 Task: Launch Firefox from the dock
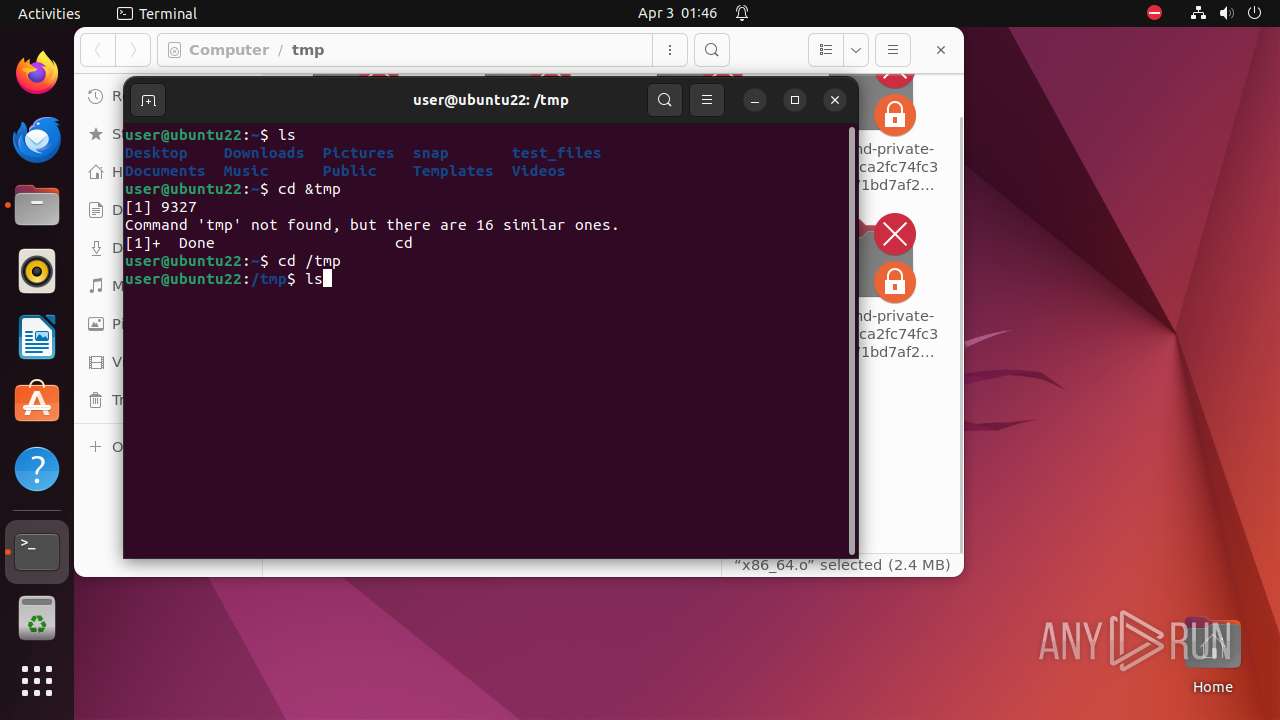click(x=37, y=73)
